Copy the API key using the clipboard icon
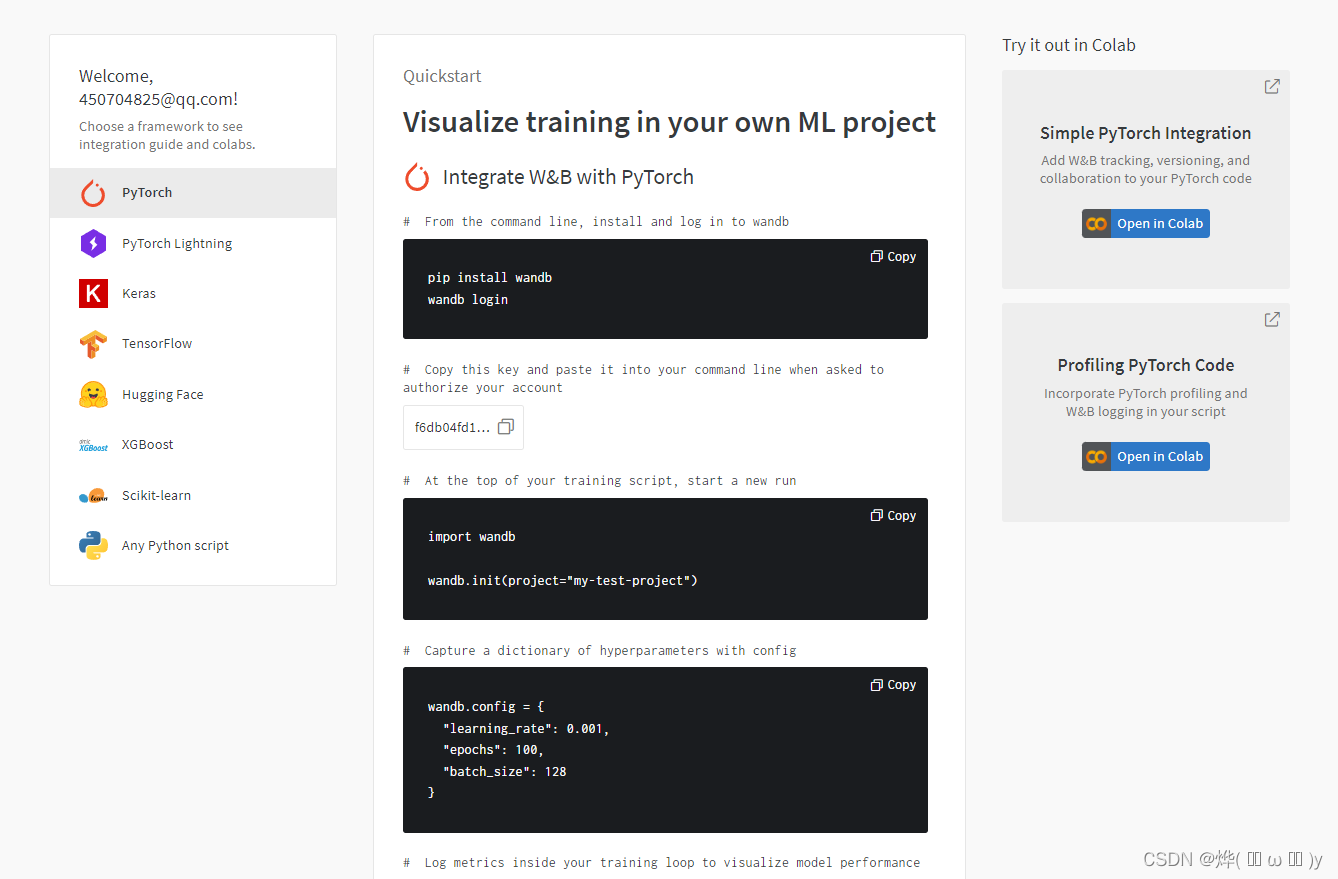Image resolution: width=1338 pixels, height=879 pixels. point(506,427)
